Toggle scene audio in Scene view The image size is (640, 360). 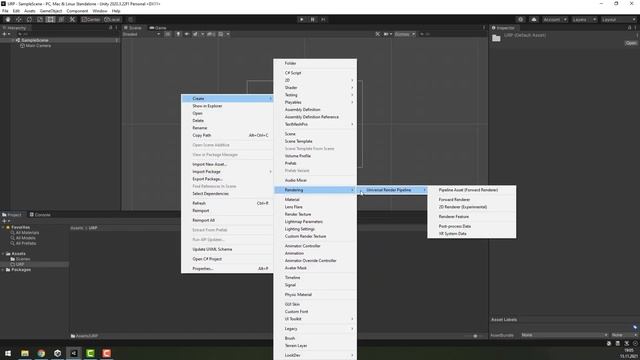187,34
